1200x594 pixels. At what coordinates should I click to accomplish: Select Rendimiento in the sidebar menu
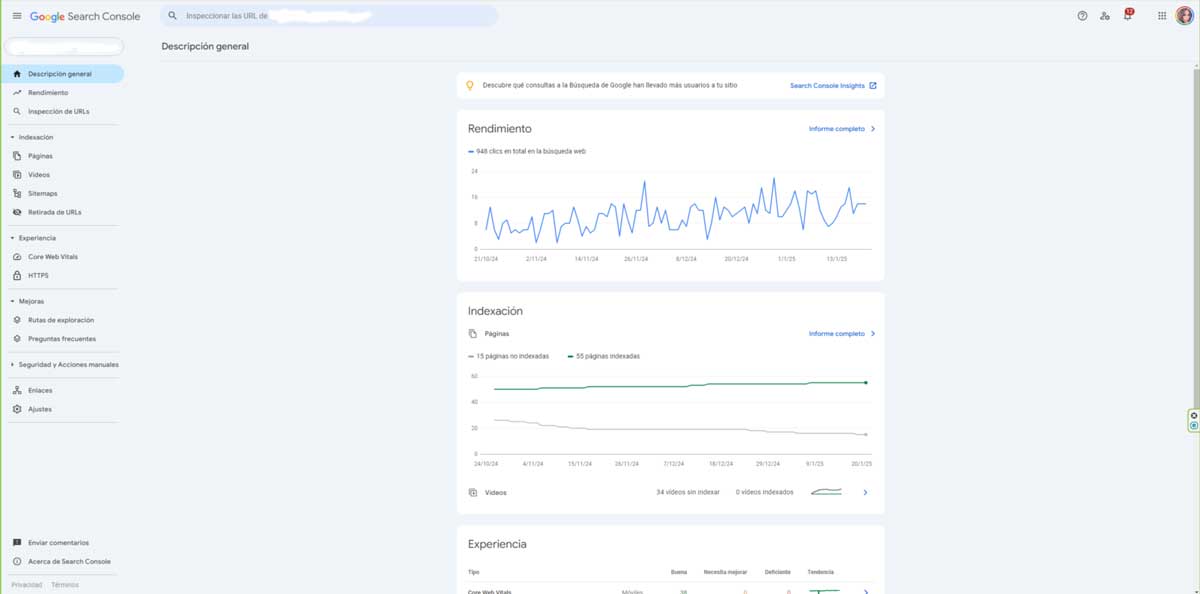pyautogui.click(x=47, y=92)
